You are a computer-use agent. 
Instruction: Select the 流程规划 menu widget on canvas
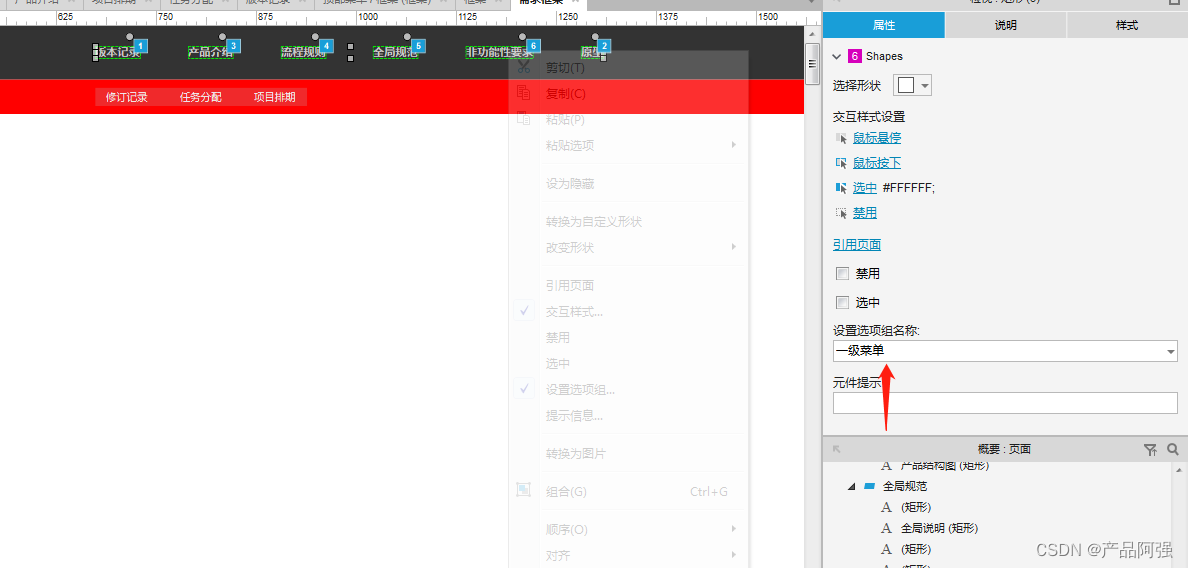tap(303, 52)
